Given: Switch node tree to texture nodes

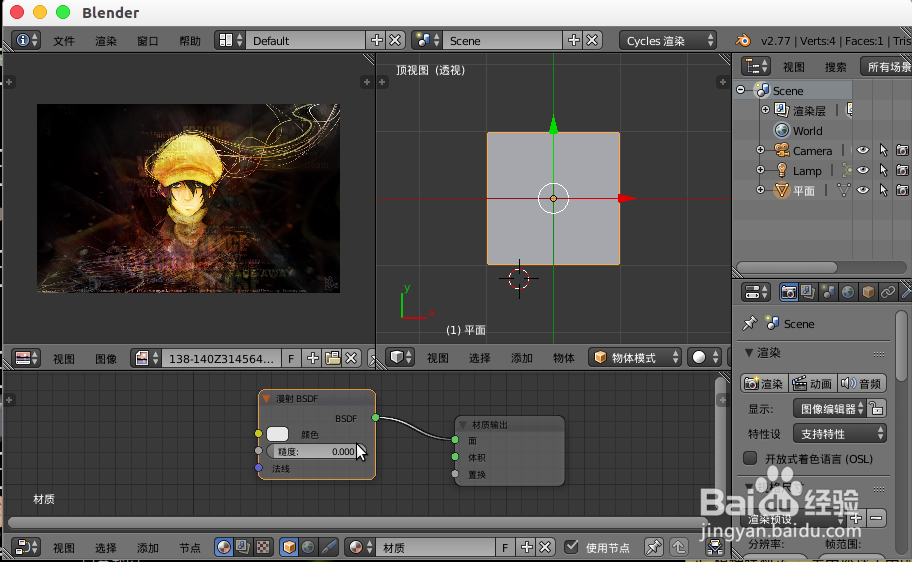Looking at the screenshot, I should click(x=263, y=547).
